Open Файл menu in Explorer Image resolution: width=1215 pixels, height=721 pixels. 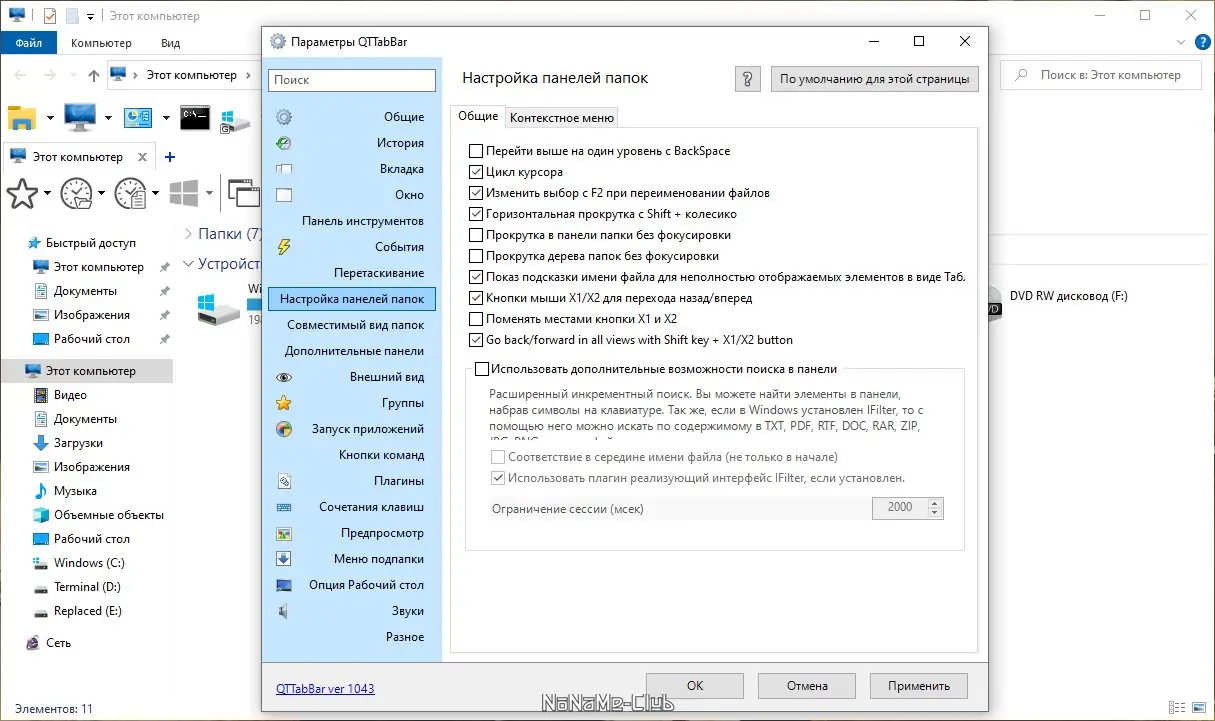tap(28, 43)
